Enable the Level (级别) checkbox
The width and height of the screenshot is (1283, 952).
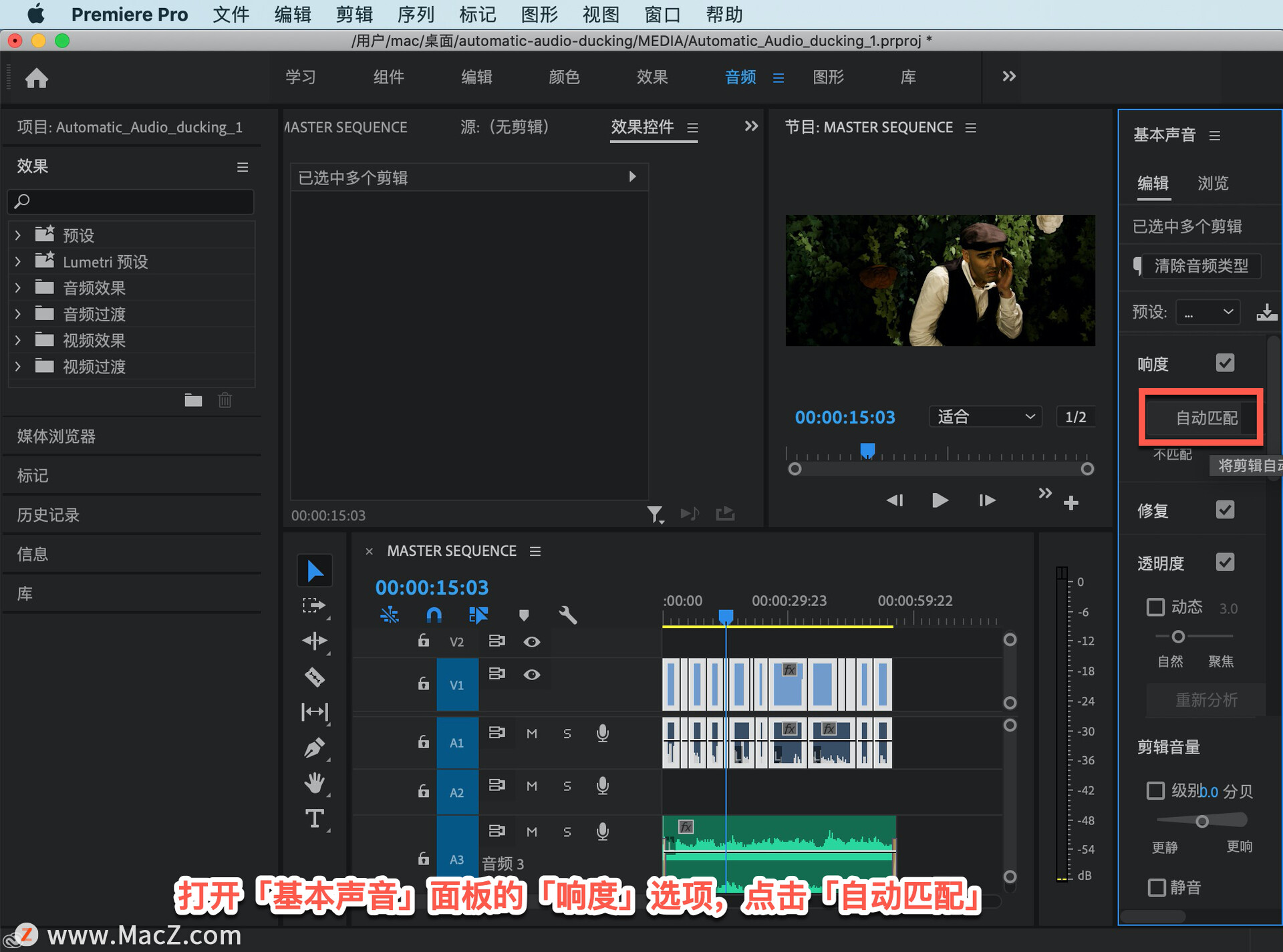1155,791
